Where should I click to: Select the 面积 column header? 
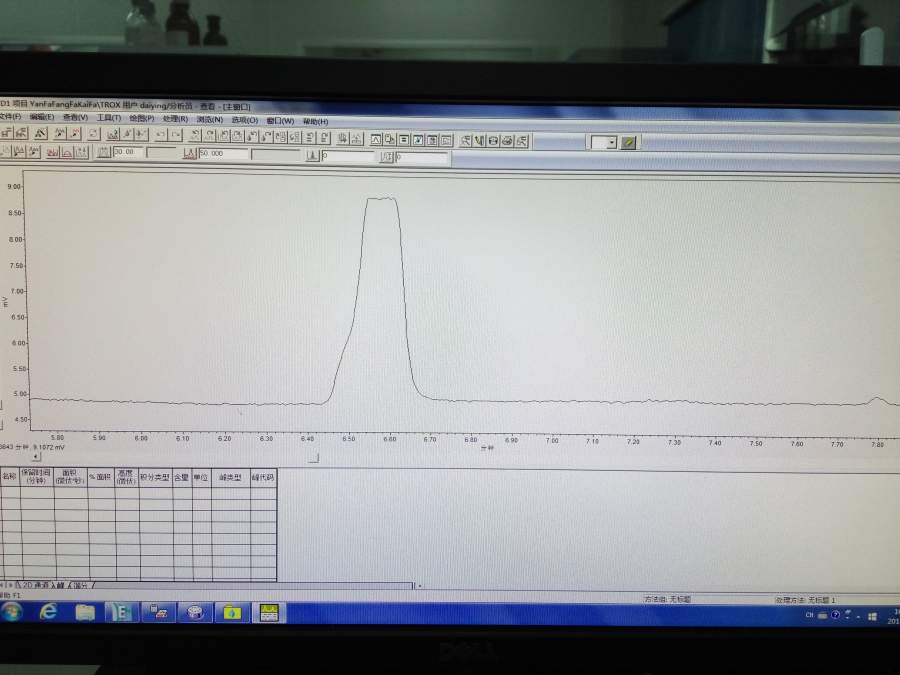tap(70, 476)
